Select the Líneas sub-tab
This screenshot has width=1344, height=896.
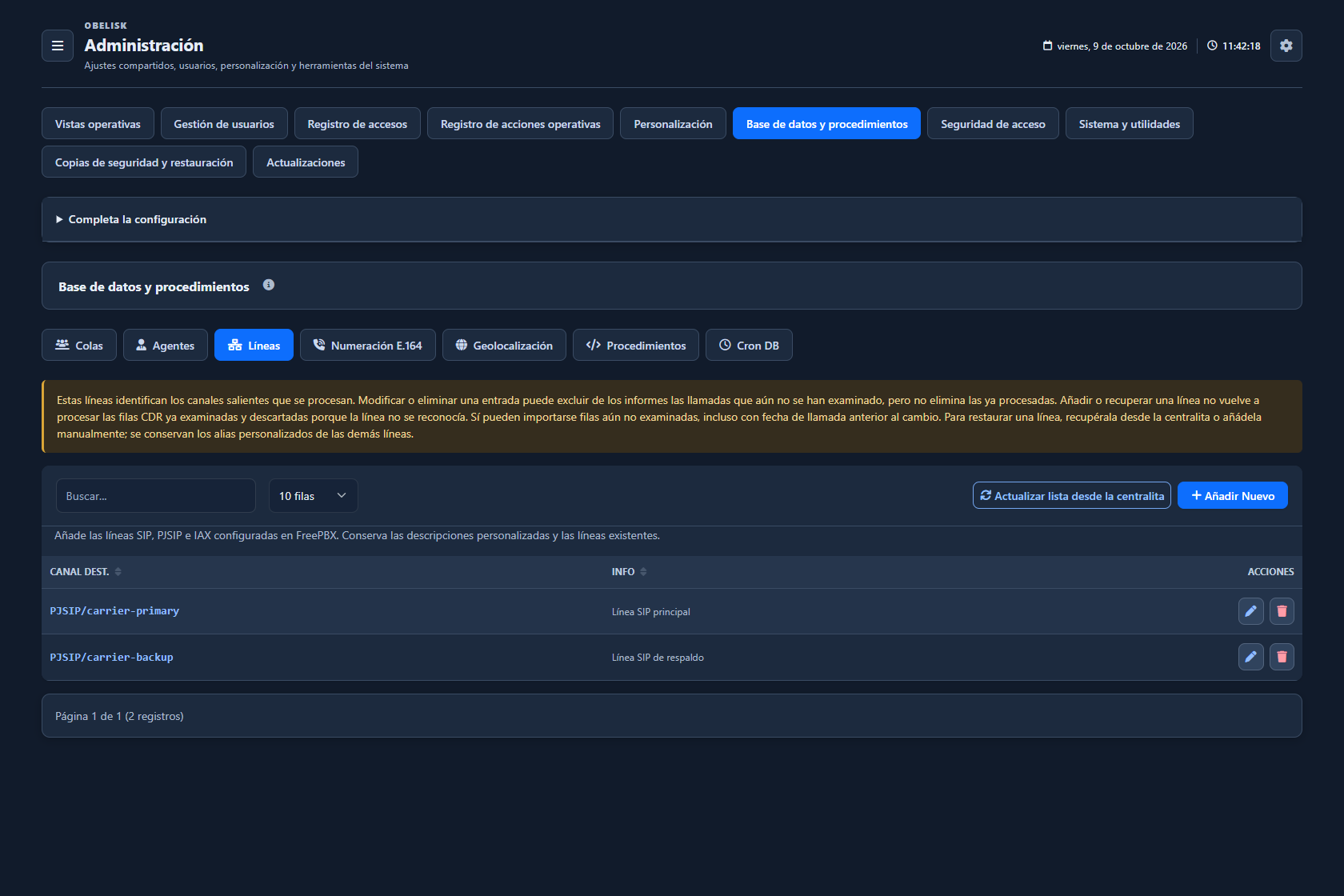(254, 345)
